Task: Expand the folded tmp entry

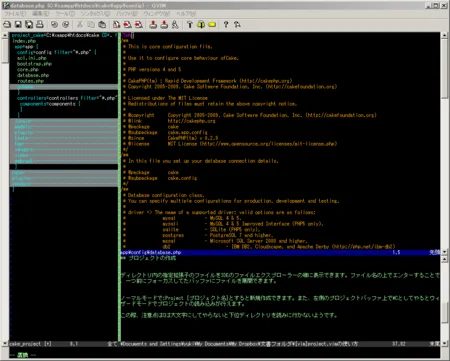Action: click(64, 144)
